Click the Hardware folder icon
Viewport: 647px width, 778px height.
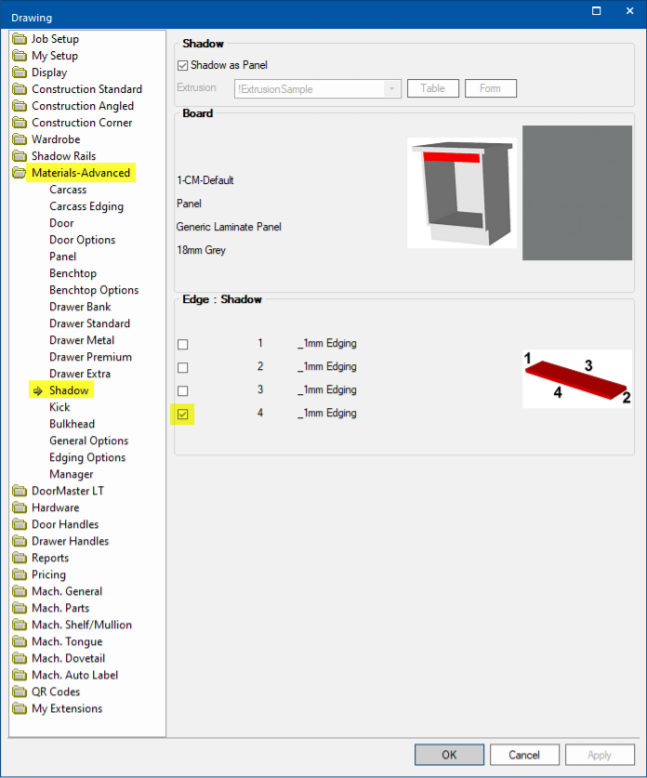click(19, 508)
